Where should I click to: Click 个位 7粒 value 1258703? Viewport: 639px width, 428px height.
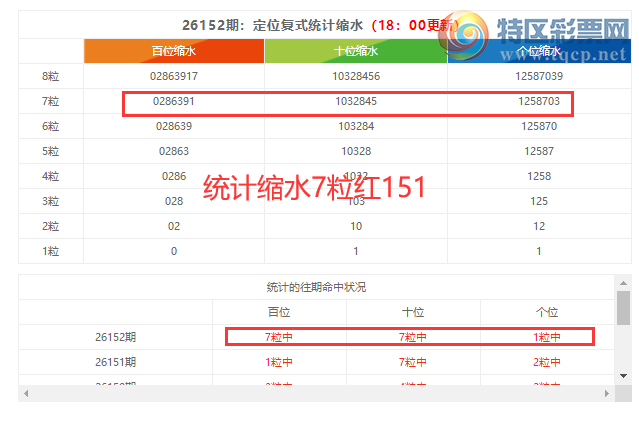pos(539,101)
